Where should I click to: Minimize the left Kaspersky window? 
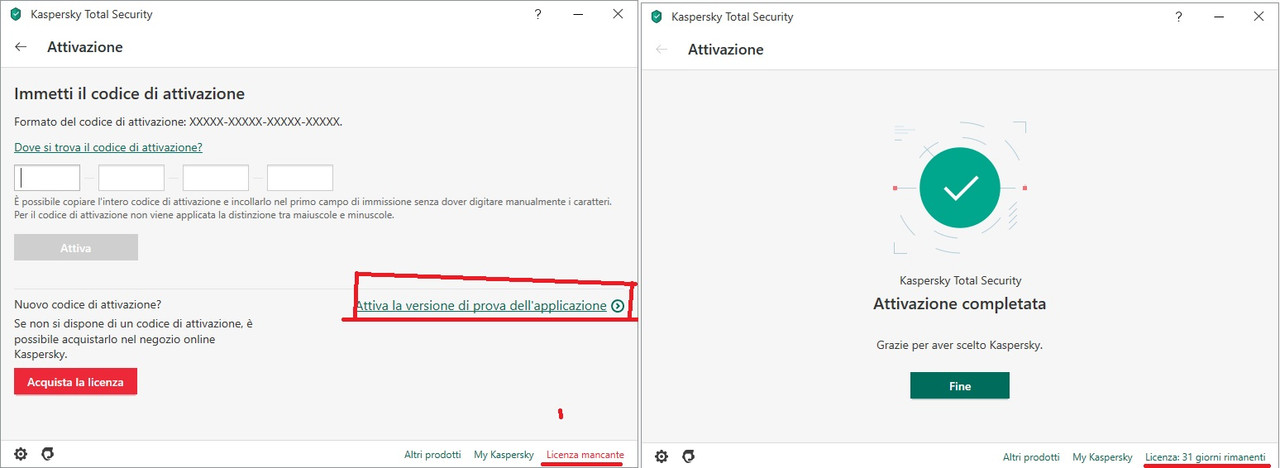click(x=578, y=15)
